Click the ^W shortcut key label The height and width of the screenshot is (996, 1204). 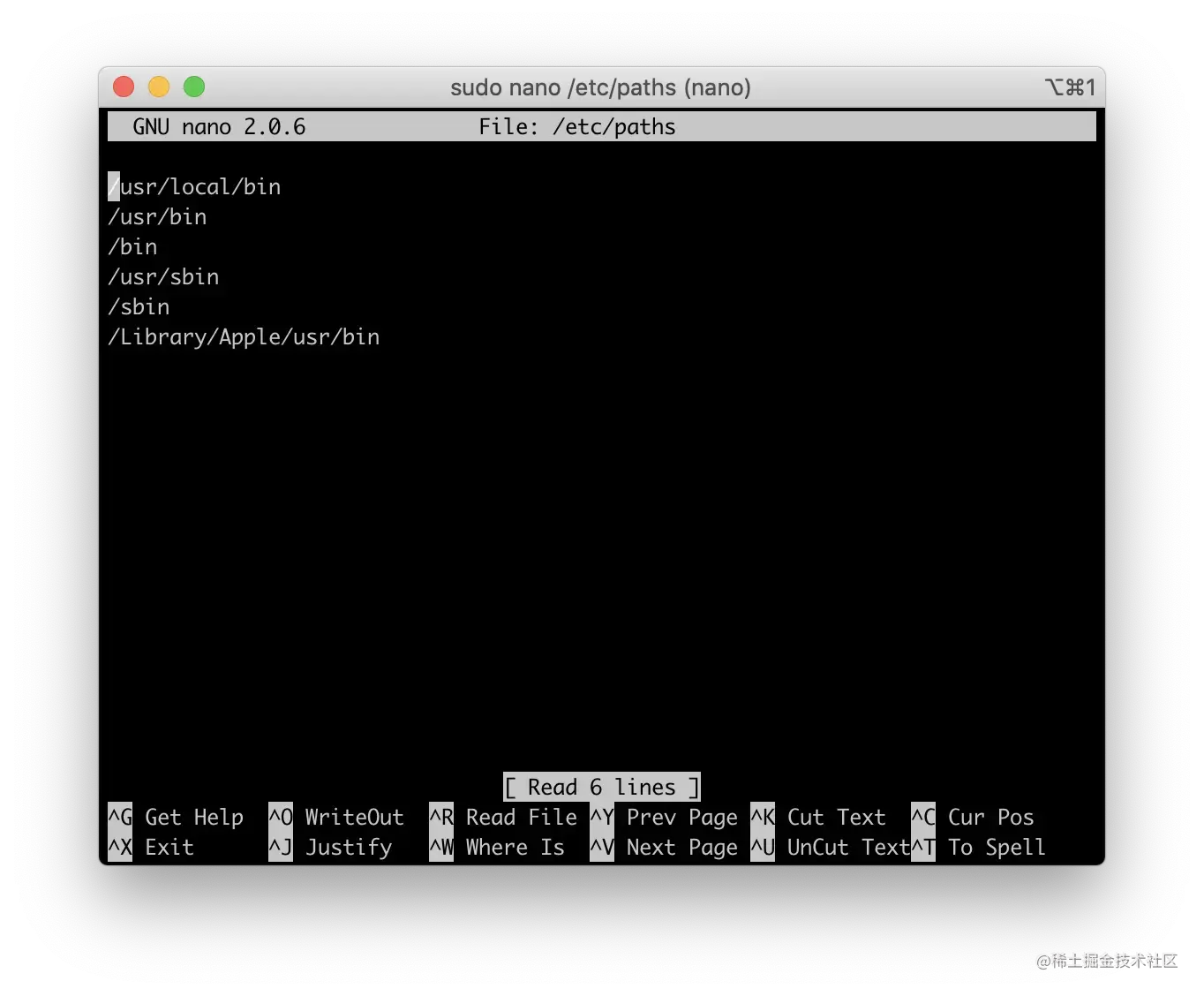pyautogui.click(x=441, y=847)
